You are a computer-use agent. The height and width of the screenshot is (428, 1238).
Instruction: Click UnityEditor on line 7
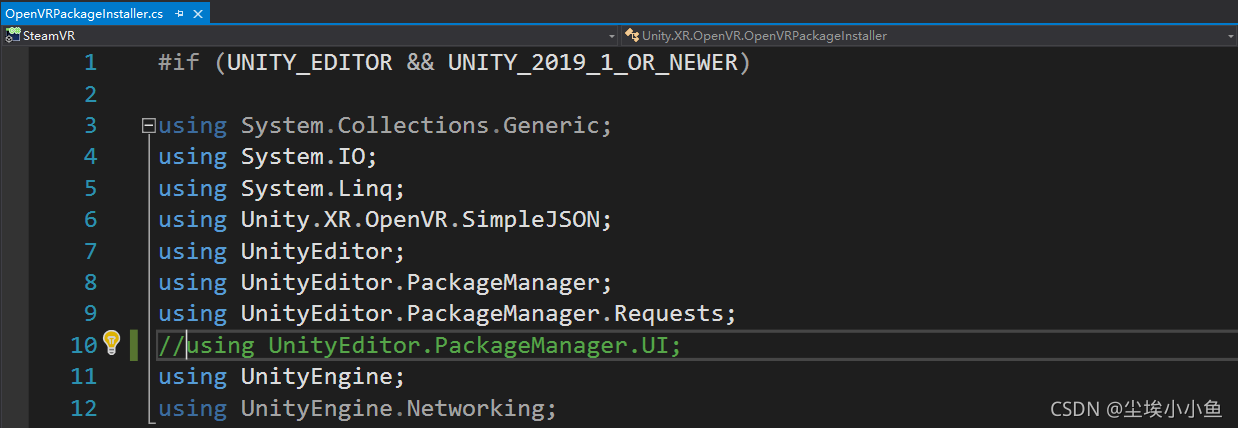(x=317, y=252)
